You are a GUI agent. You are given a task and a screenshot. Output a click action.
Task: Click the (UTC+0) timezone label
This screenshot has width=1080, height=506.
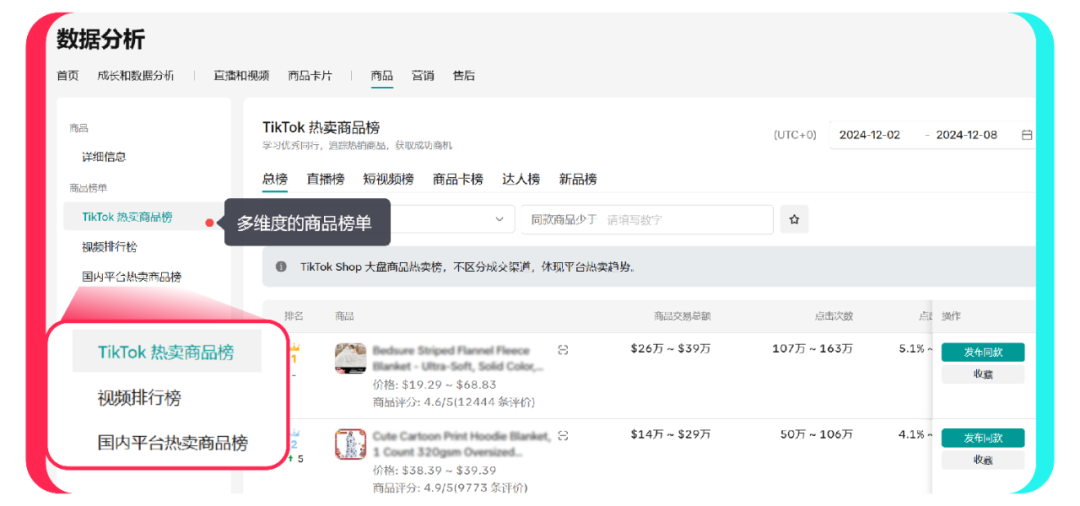tap(795, 135)
